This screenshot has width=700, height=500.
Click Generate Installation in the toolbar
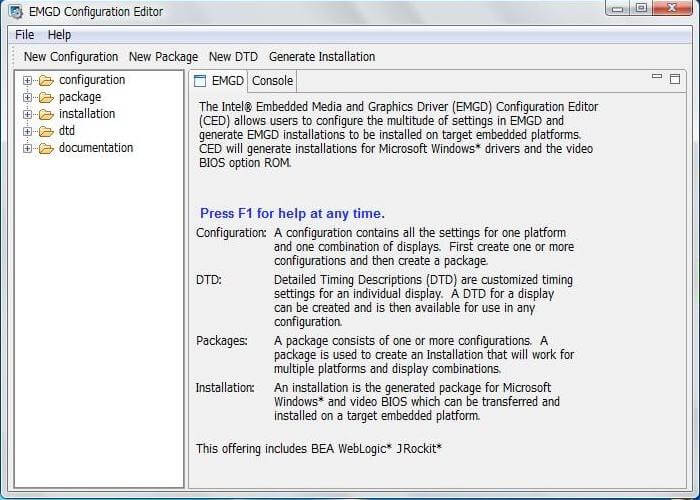pyautogui.click(x=322, y=57)
